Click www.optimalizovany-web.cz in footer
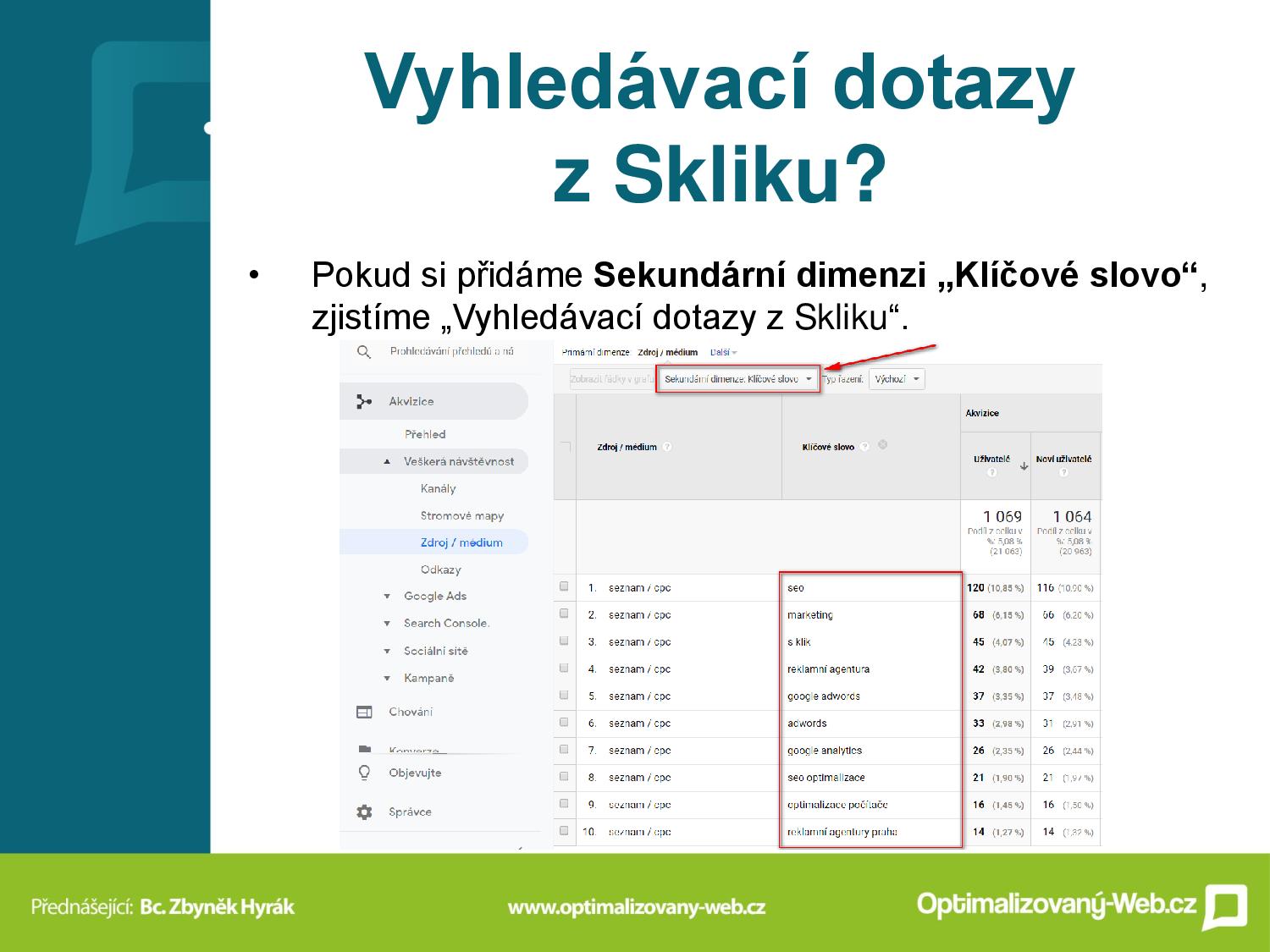Screen dimensions: 1270x952 point(637,907)
